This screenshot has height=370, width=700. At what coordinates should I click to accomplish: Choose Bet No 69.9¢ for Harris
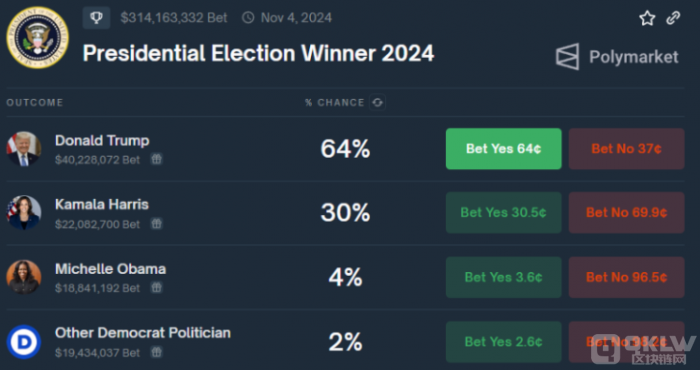coord(626,212)
